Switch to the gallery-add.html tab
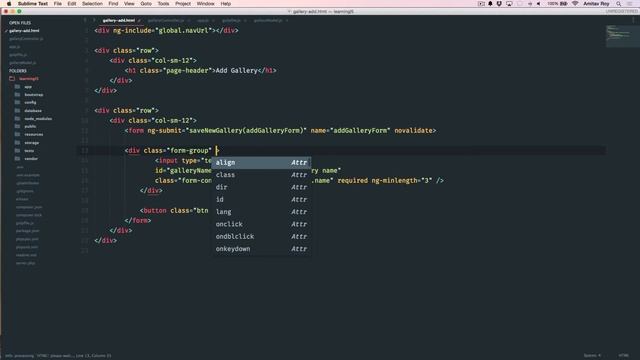The image size is (640, 360). 118,20
